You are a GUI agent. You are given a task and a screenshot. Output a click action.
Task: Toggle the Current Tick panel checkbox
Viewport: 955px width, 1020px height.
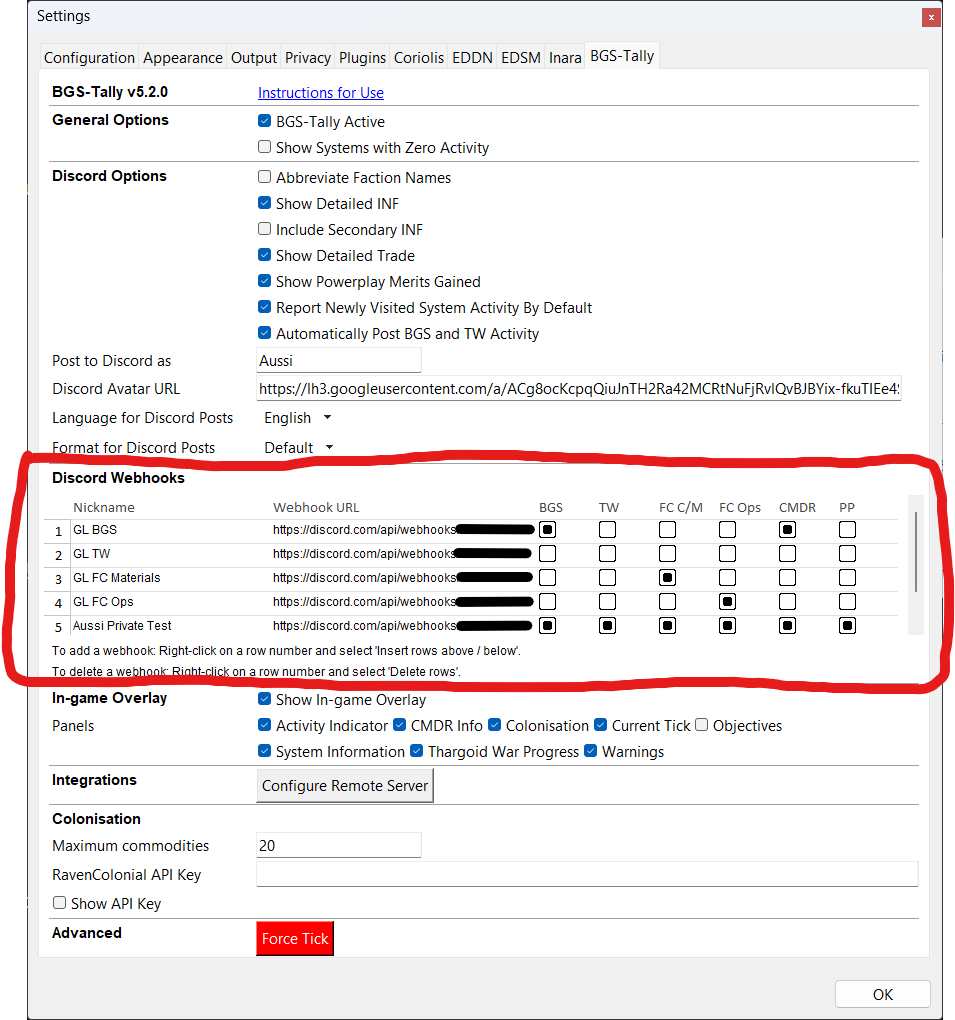pos(600,725)
